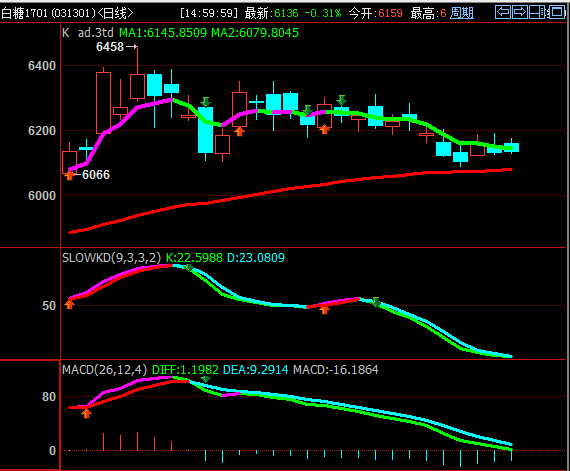Click the maximize chart window icon
Image resolution: width=570 pixels, height=471 pixels.
click(x=556, y=12)
